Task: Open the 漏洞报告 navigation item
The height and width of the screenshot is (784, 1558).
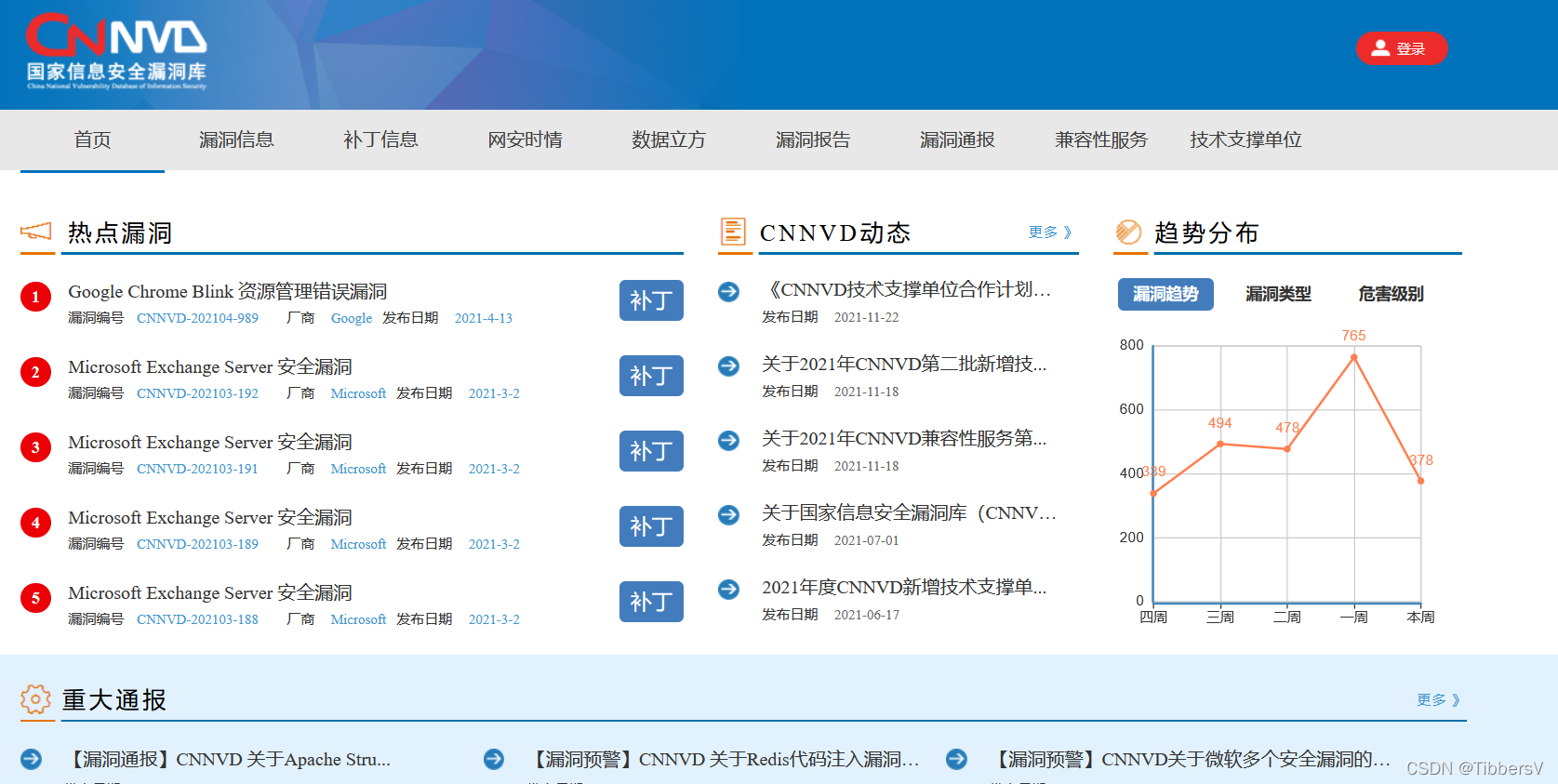Action: (813, 140)
